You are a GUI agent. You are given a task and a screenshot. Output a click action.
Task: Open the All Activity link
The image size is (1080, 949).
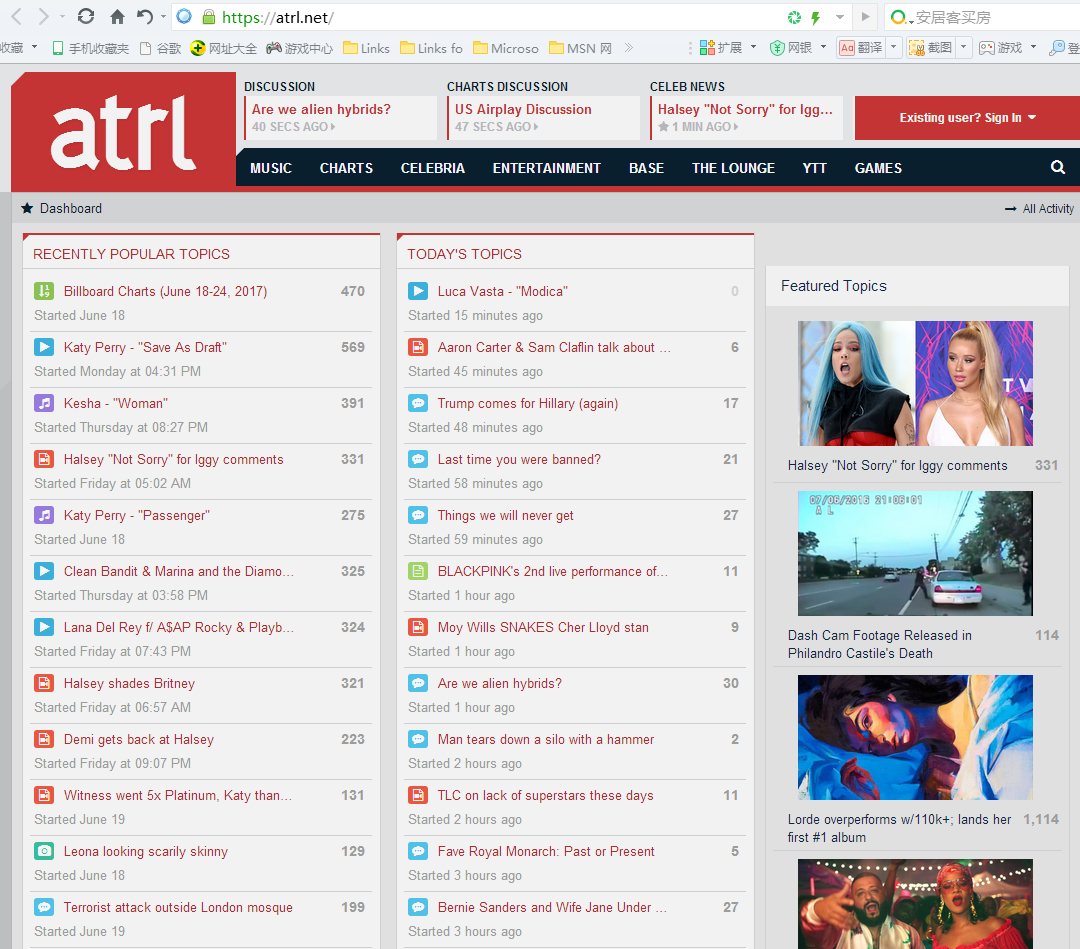tap(1040, 209)
